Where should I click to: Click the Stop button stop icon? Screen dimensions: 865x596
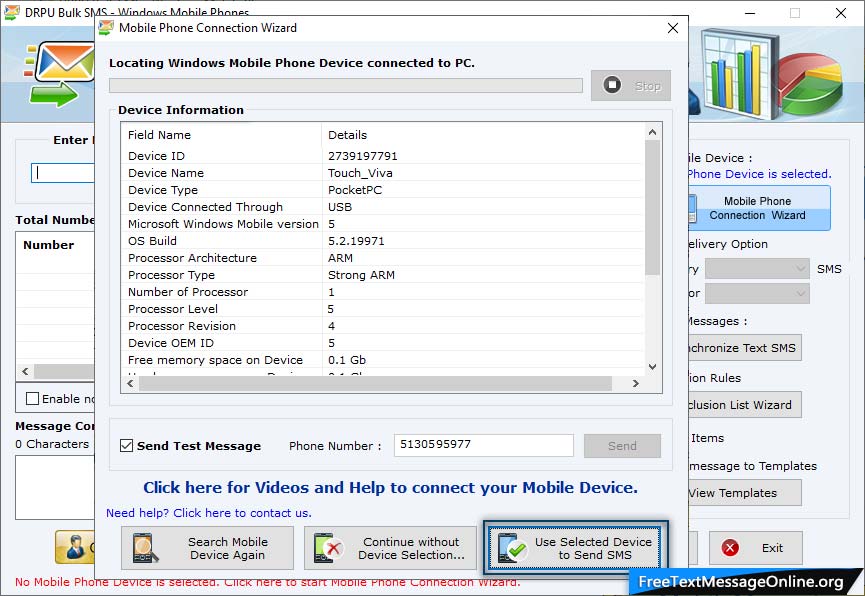[x=612, y=85]
